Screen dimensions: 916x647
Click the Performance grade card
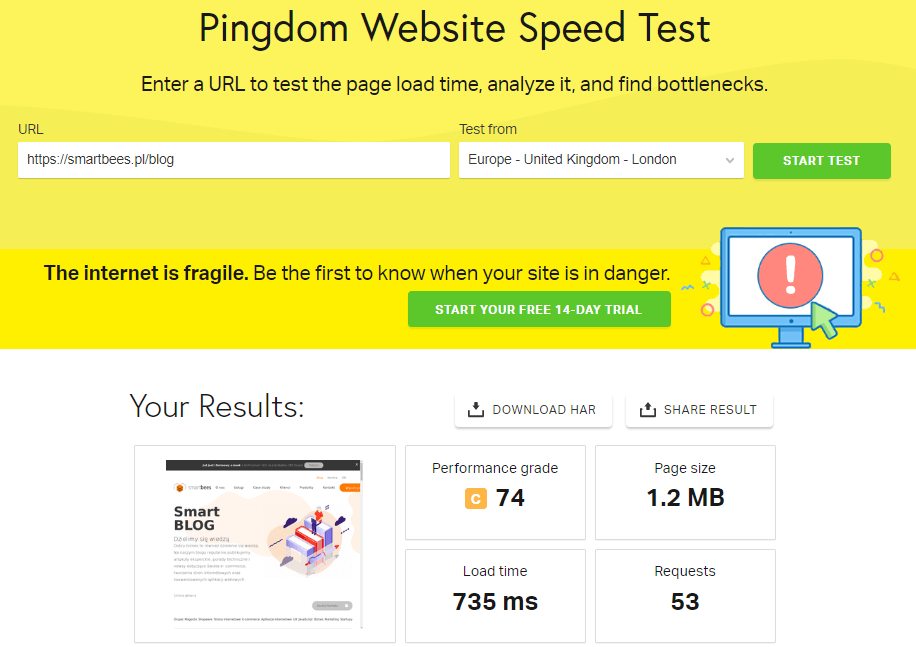[495, 492]
